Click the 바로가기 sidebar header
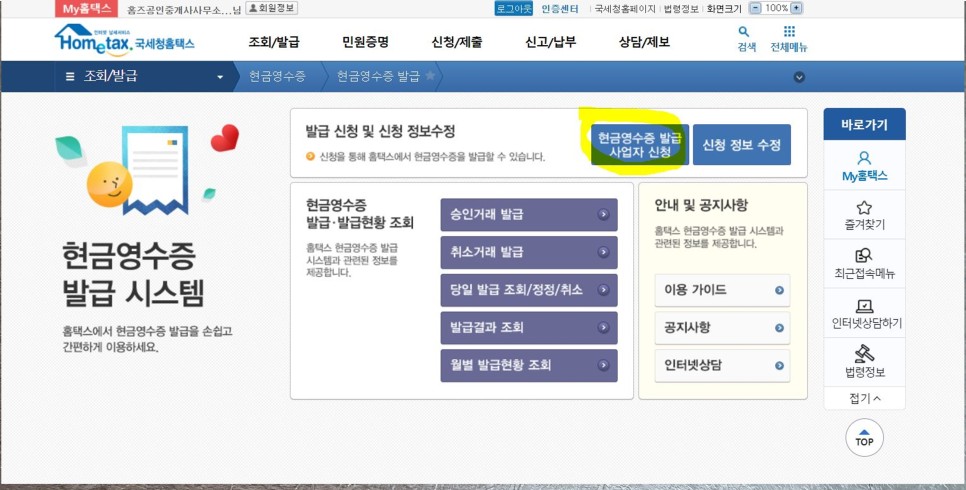This screenshot has height=490, width=966. (864, 125)
